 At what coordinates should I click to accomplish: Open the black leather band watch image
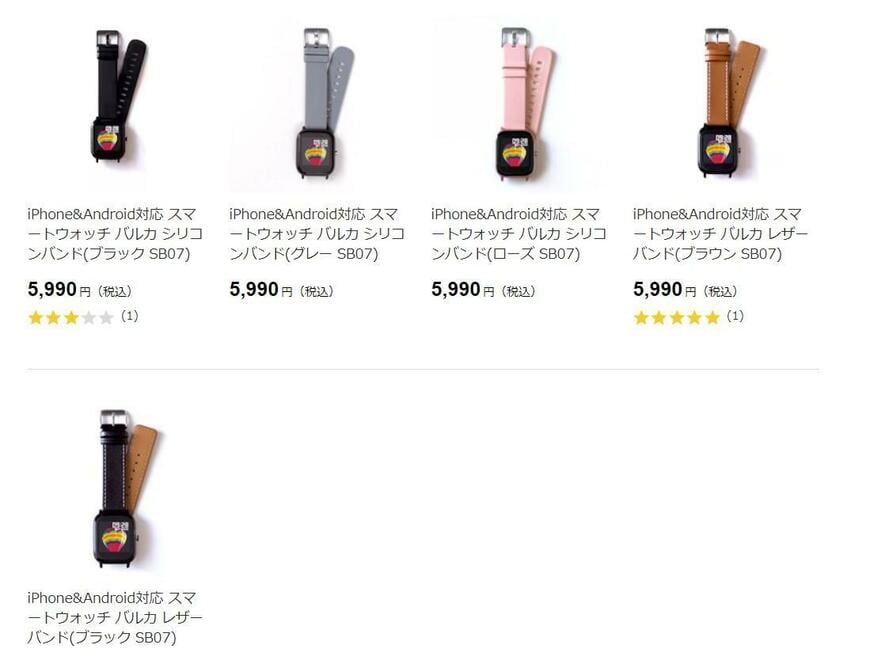(115, 488)
